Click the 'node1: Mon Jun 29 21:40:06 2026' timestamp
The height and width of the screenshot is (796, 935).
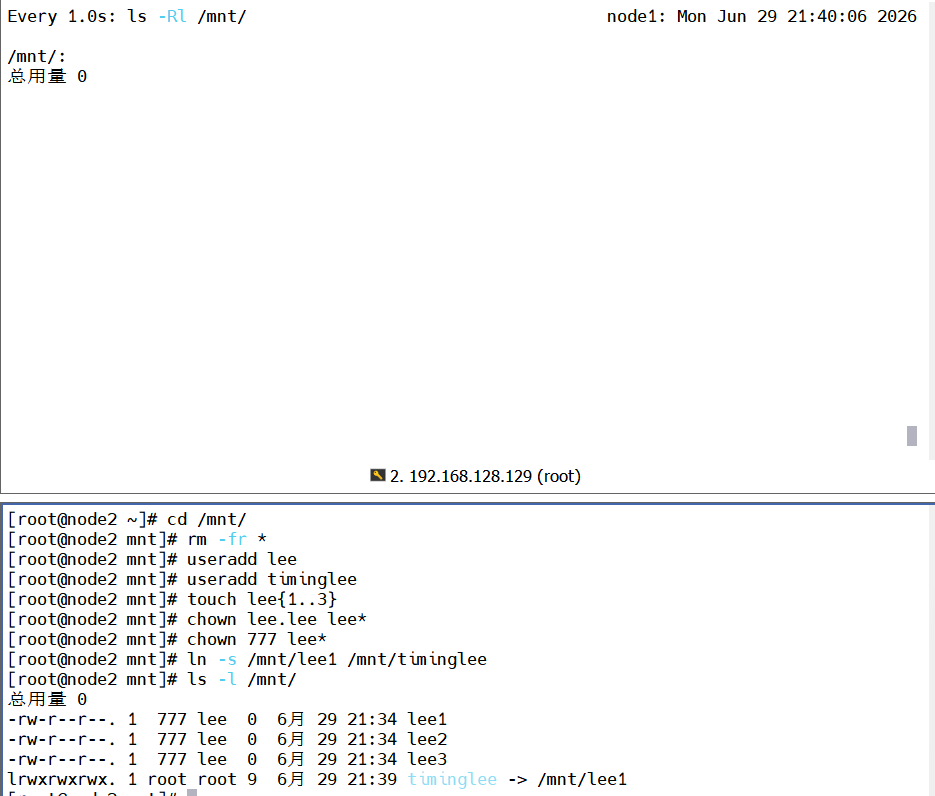click(x=761, y=16)
